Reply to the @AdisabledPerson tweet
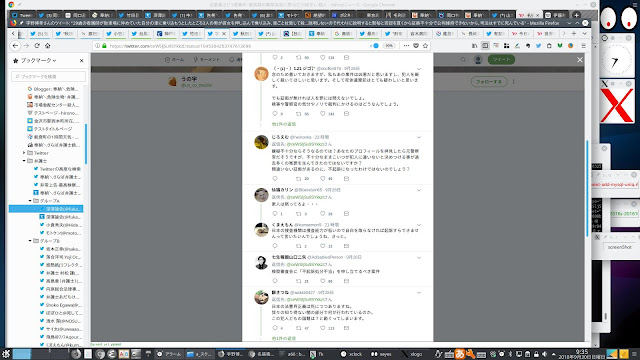The height and width of the screenshot is (360, 640). pos(275,281)
